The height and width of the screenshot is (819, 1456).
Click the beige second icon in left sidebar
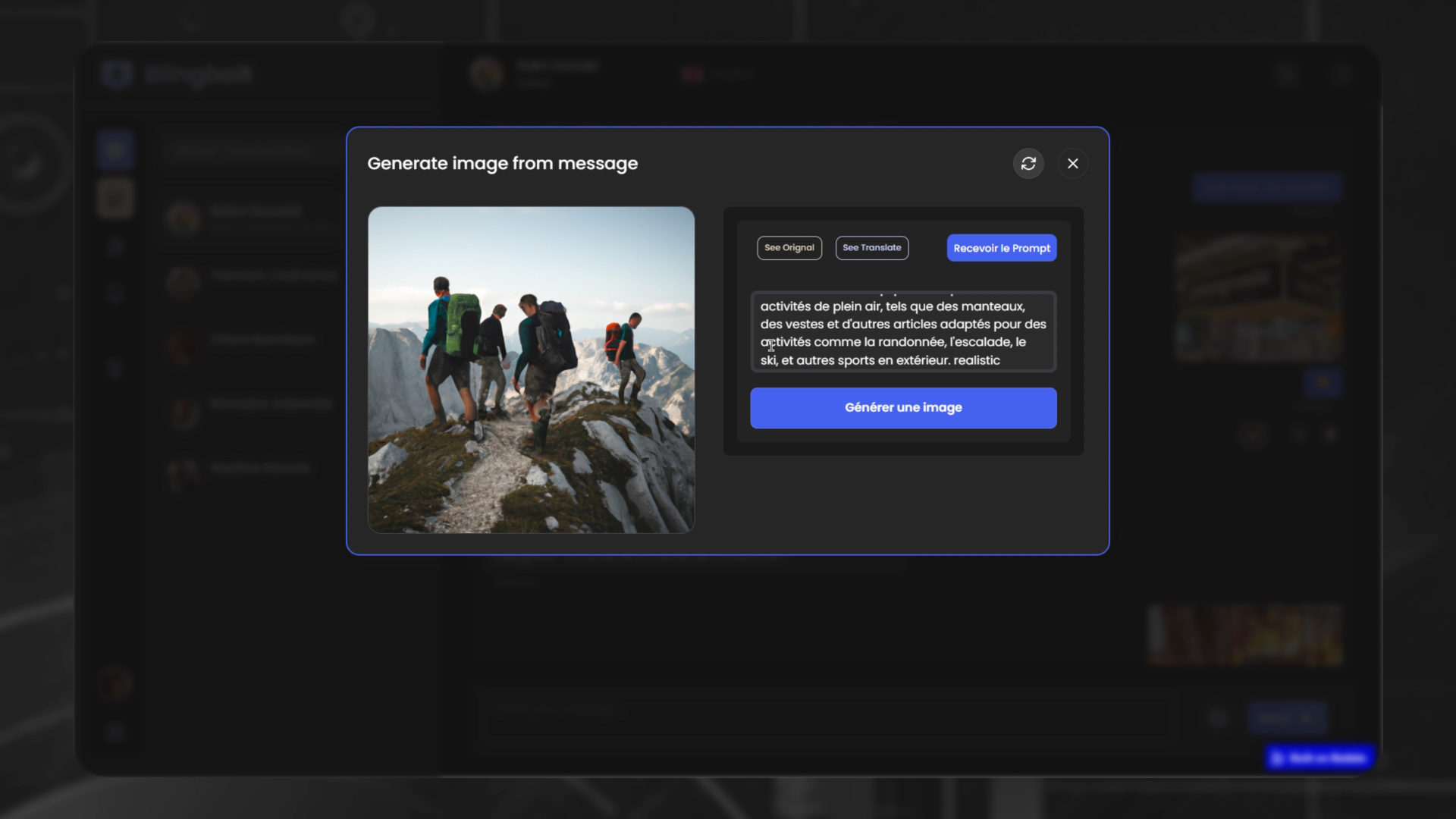pos(115,199)
